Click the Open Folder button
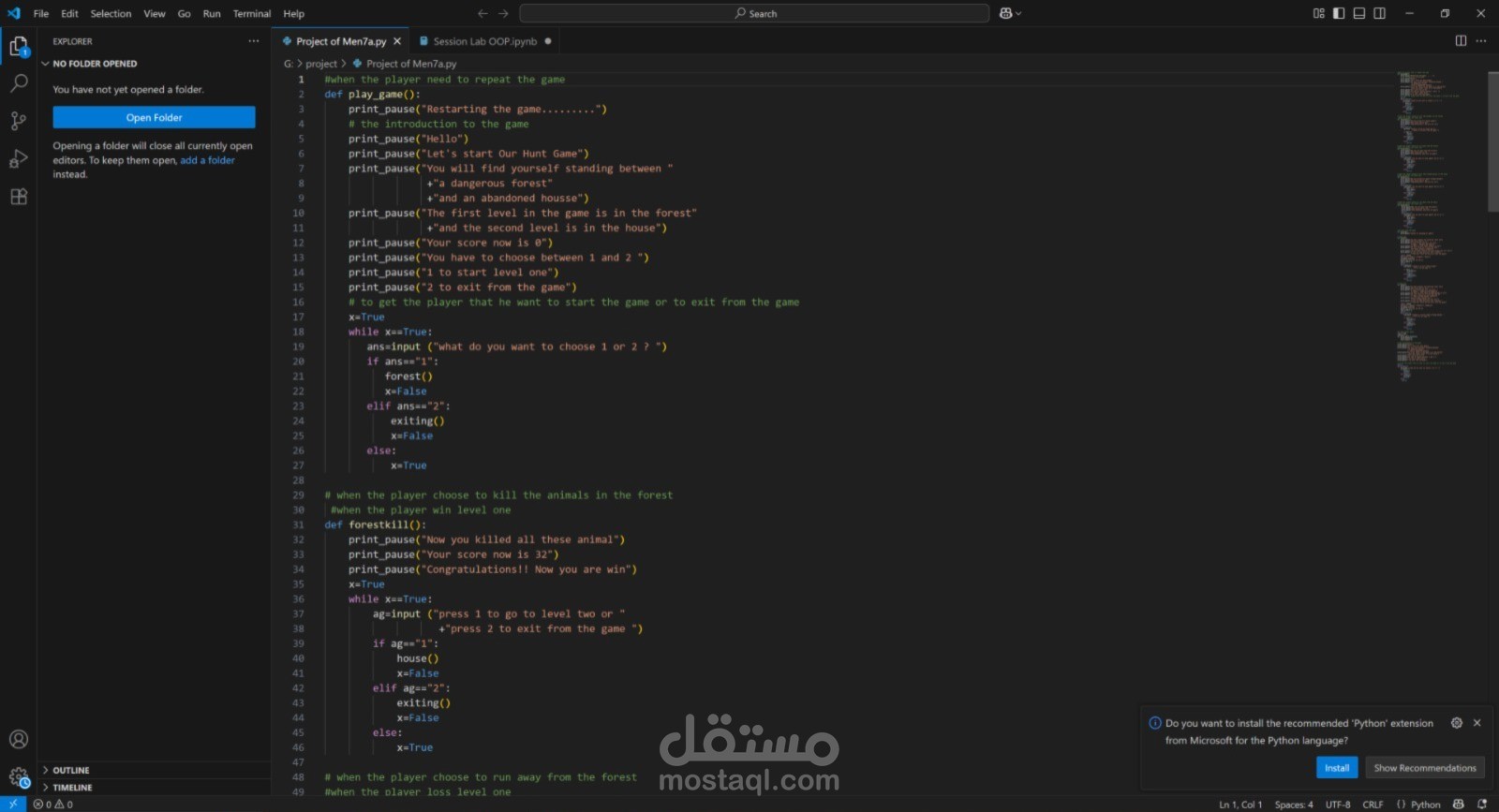1499x812 pixels. point(154,117)
